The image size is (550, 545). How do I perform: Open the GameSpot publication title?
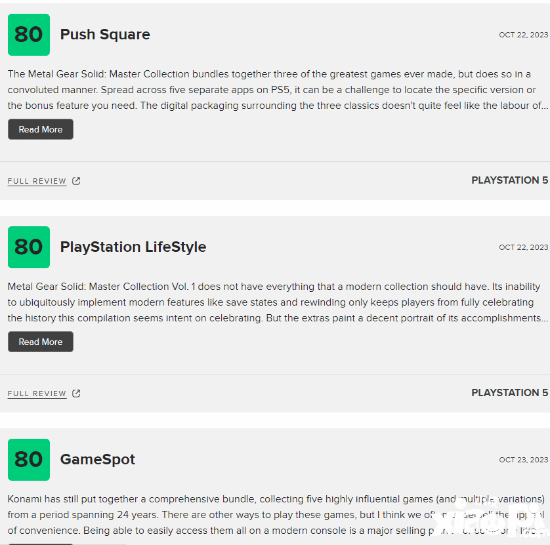[98, 459]
